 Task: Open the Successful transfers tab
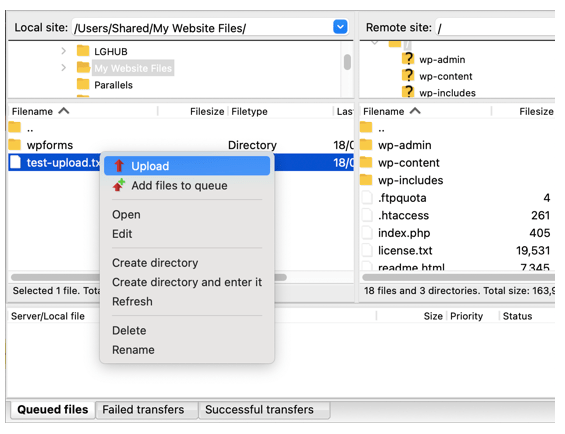pos(259,410)
